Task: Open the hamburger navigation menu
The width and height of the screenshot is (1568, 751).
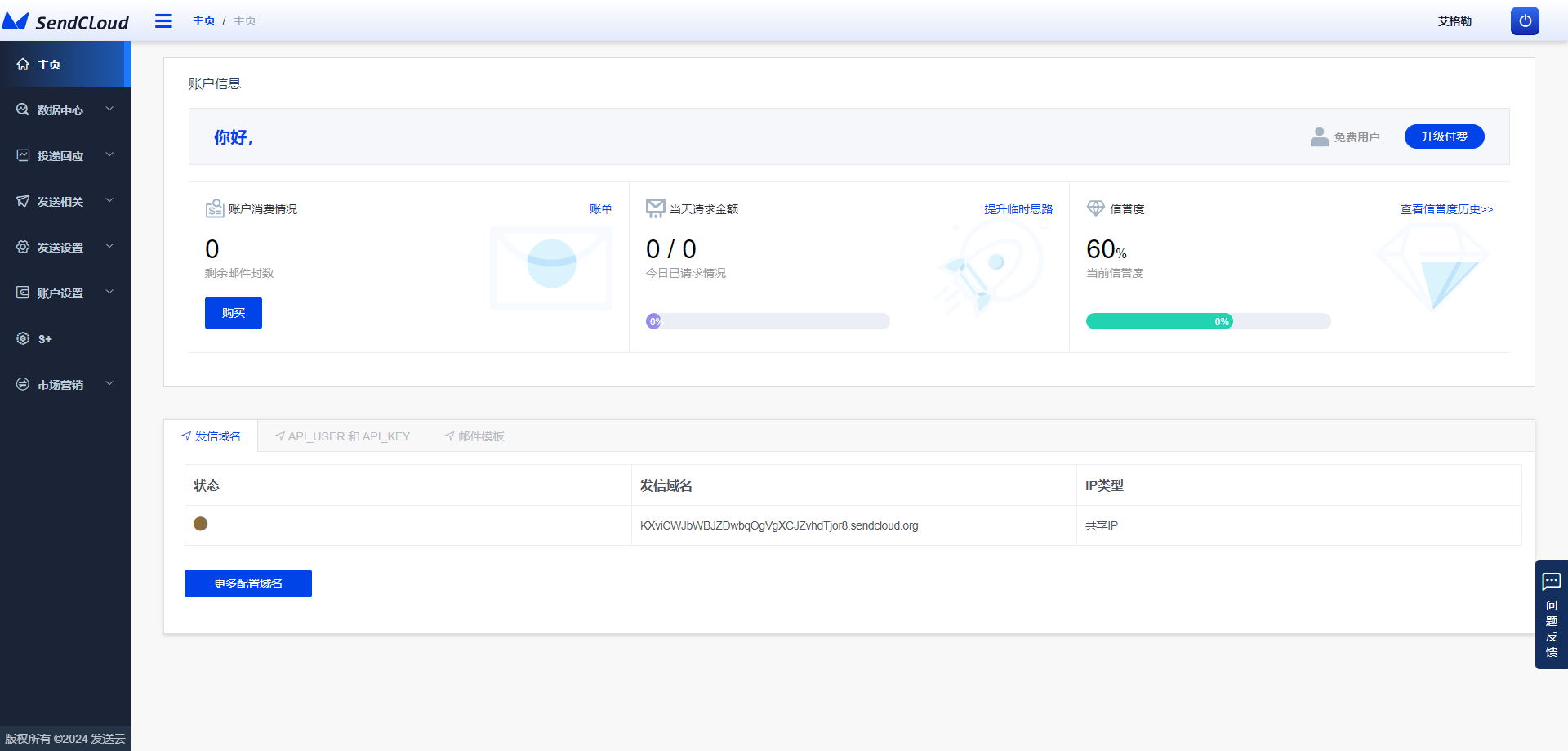Action: point(163,20)
